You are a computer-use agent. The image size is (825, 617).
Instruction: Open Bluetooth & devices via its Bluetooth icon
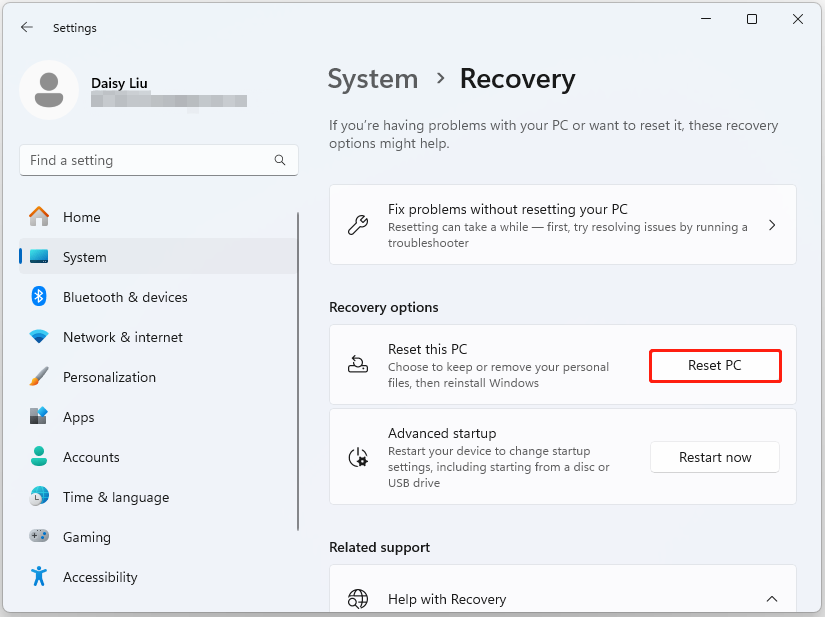point(39,296)
